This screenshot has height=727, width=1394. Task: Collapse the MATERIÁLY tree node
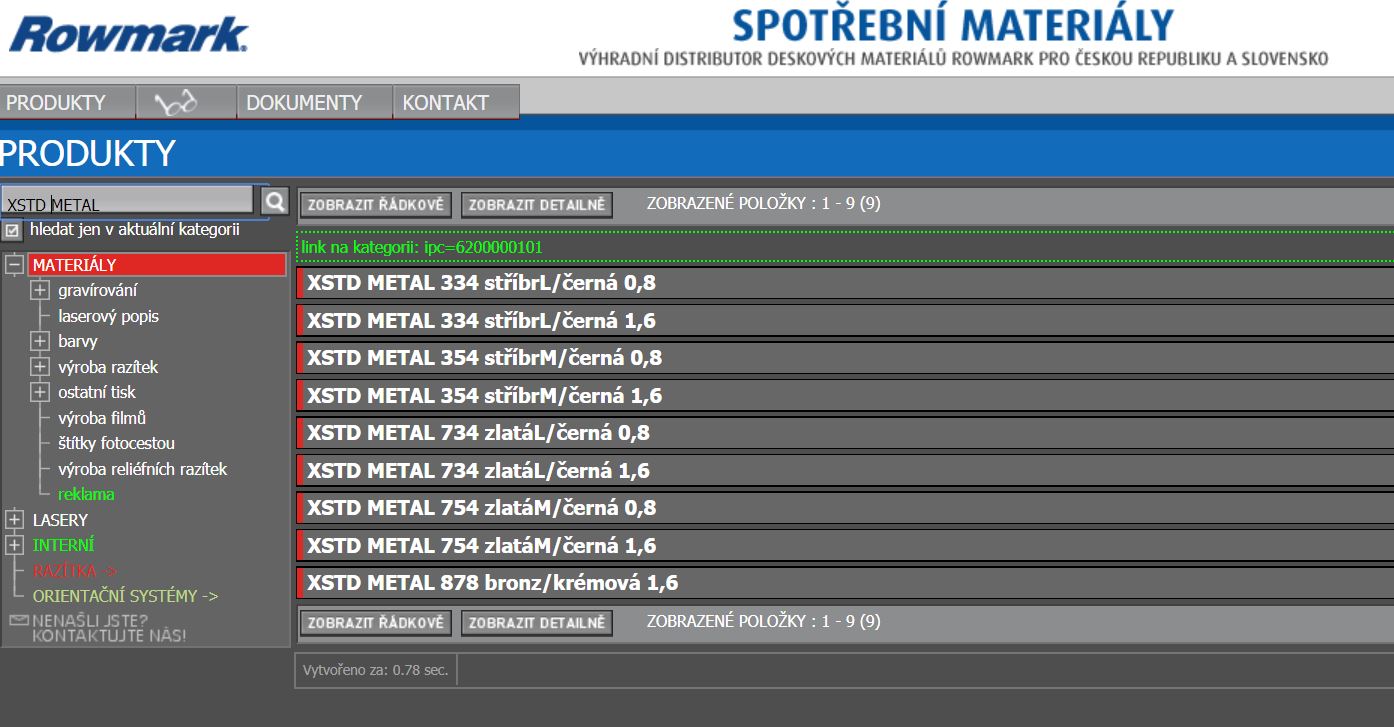[x=14, y=265]
